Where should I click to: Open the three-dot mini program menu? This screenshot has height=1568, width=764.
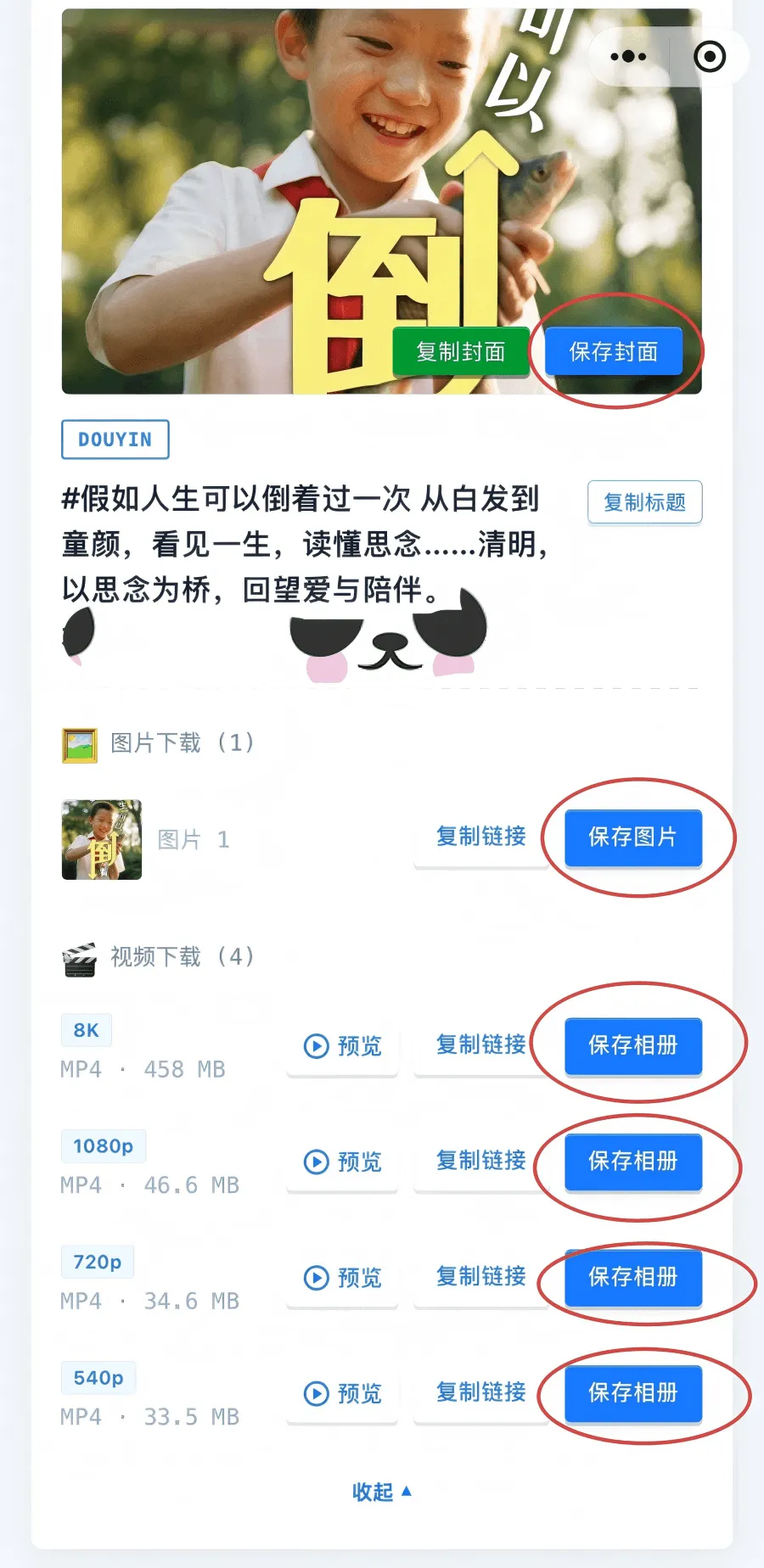[x=628, y=57]
